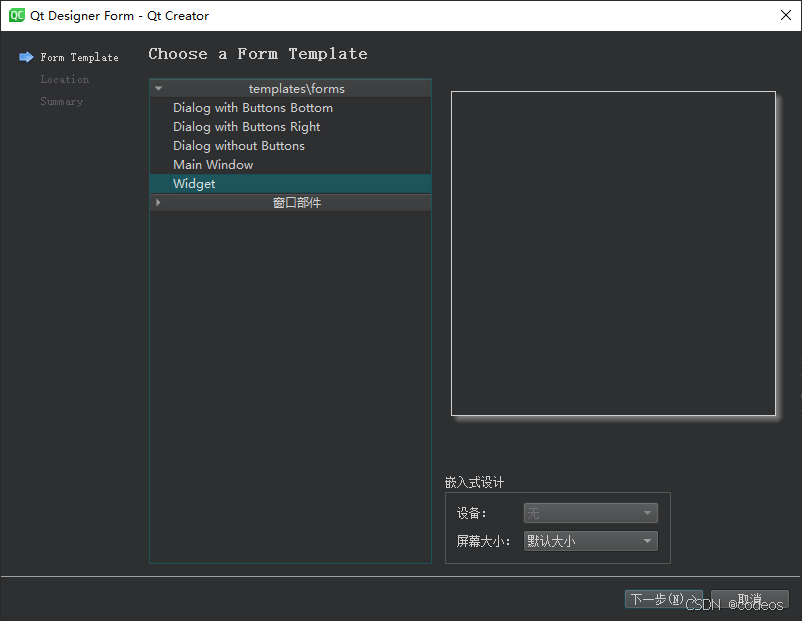Image resolution: width=802 pixels, height=621 pixels.
Task: Open the 屏幕大小 screen size dropdown
Action: coord(591,541)
